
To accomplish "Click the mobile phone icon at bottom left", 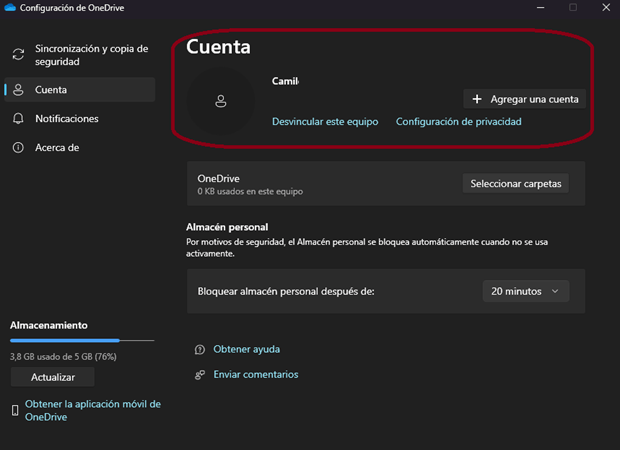I will [x=15, y=410].
